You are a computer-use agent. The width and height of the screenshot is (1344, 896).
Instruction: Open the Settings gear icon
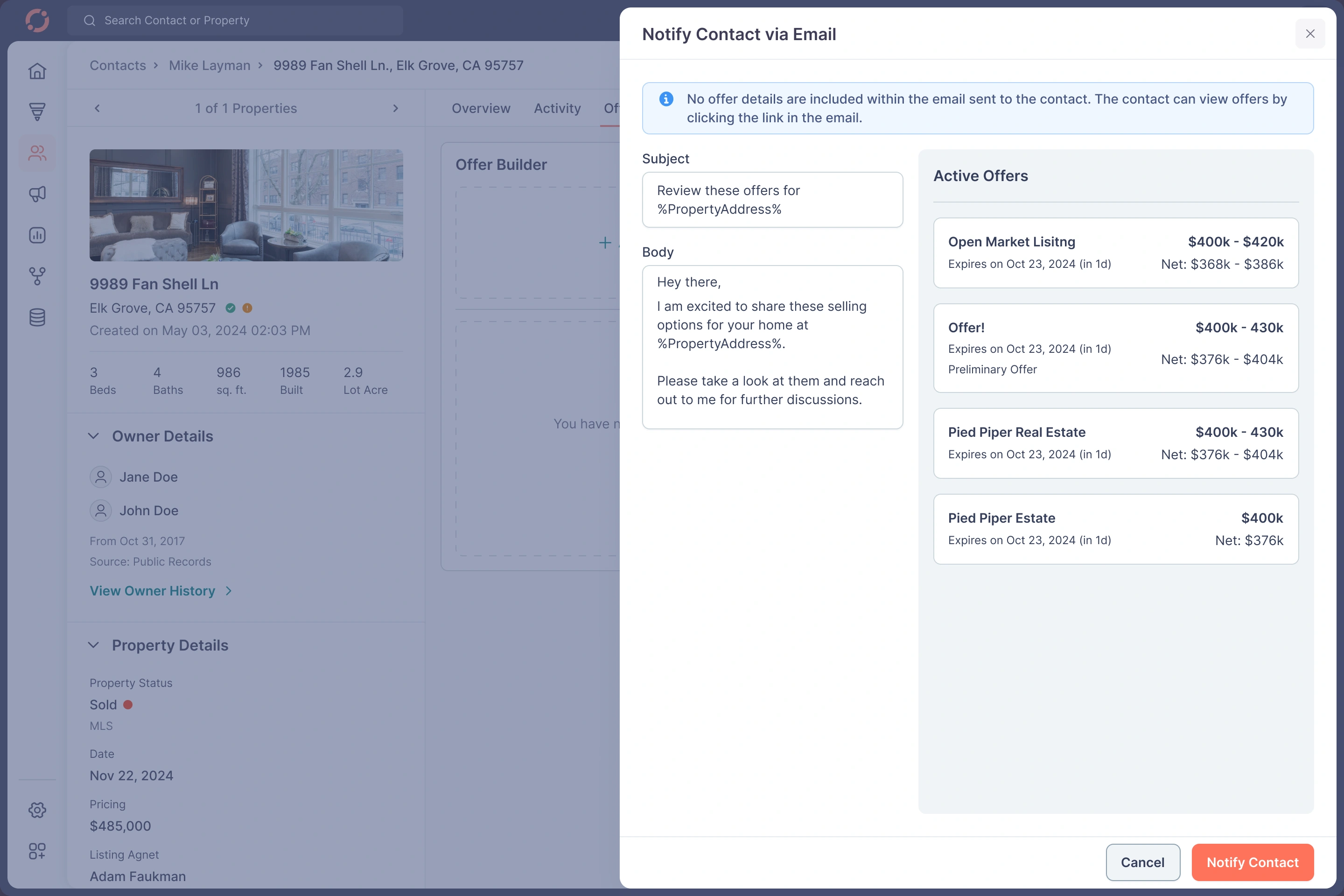(36, 810)
